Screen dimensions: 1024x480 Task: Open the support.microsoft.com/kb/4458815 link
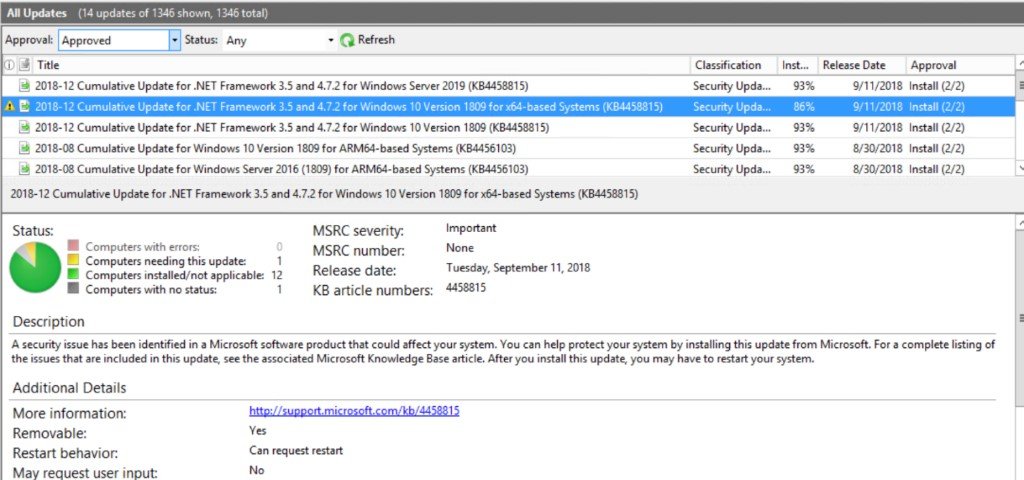click(354, 411)
